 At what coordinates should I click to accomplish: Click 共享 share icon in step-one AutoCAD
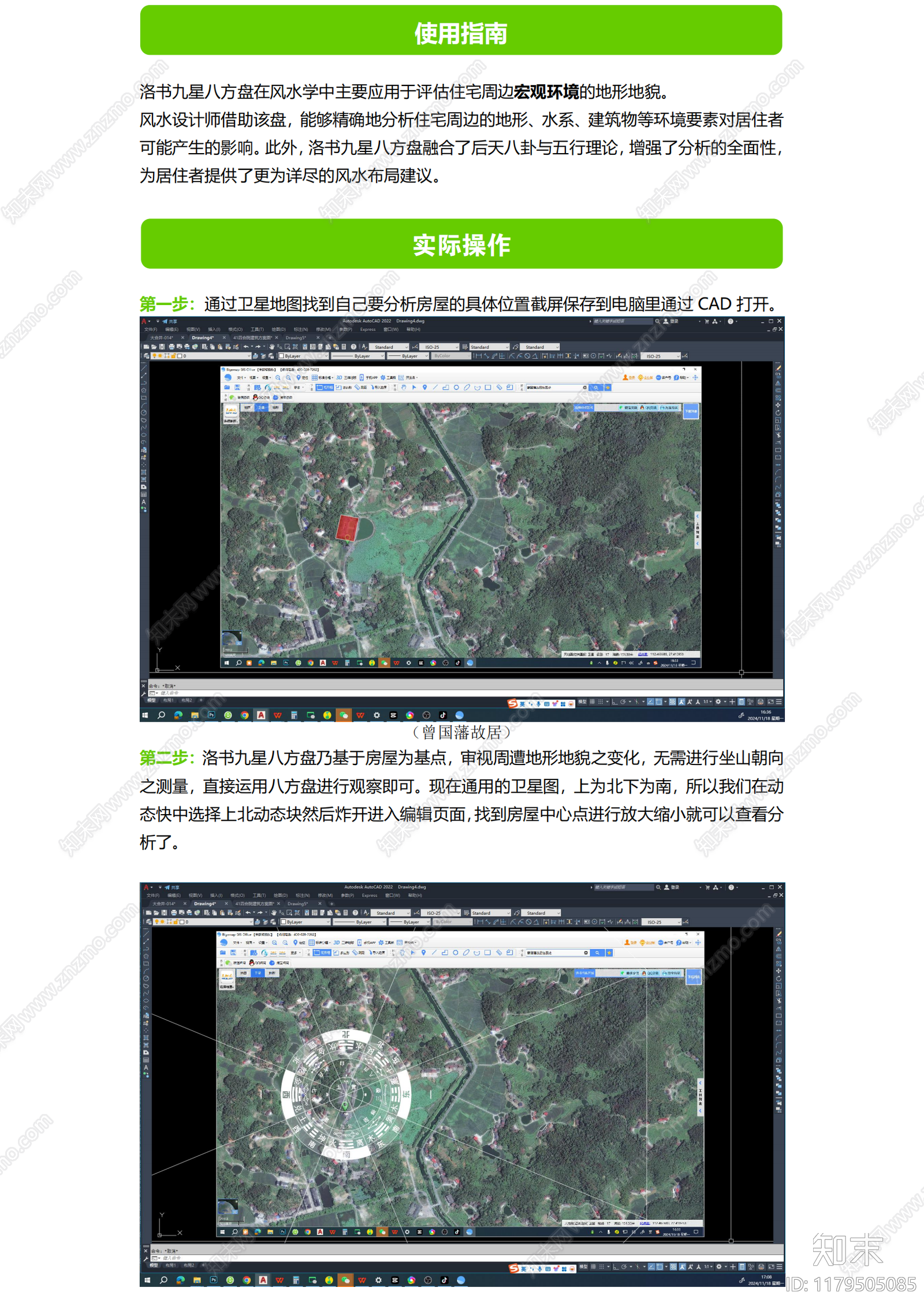pos(170,321)
